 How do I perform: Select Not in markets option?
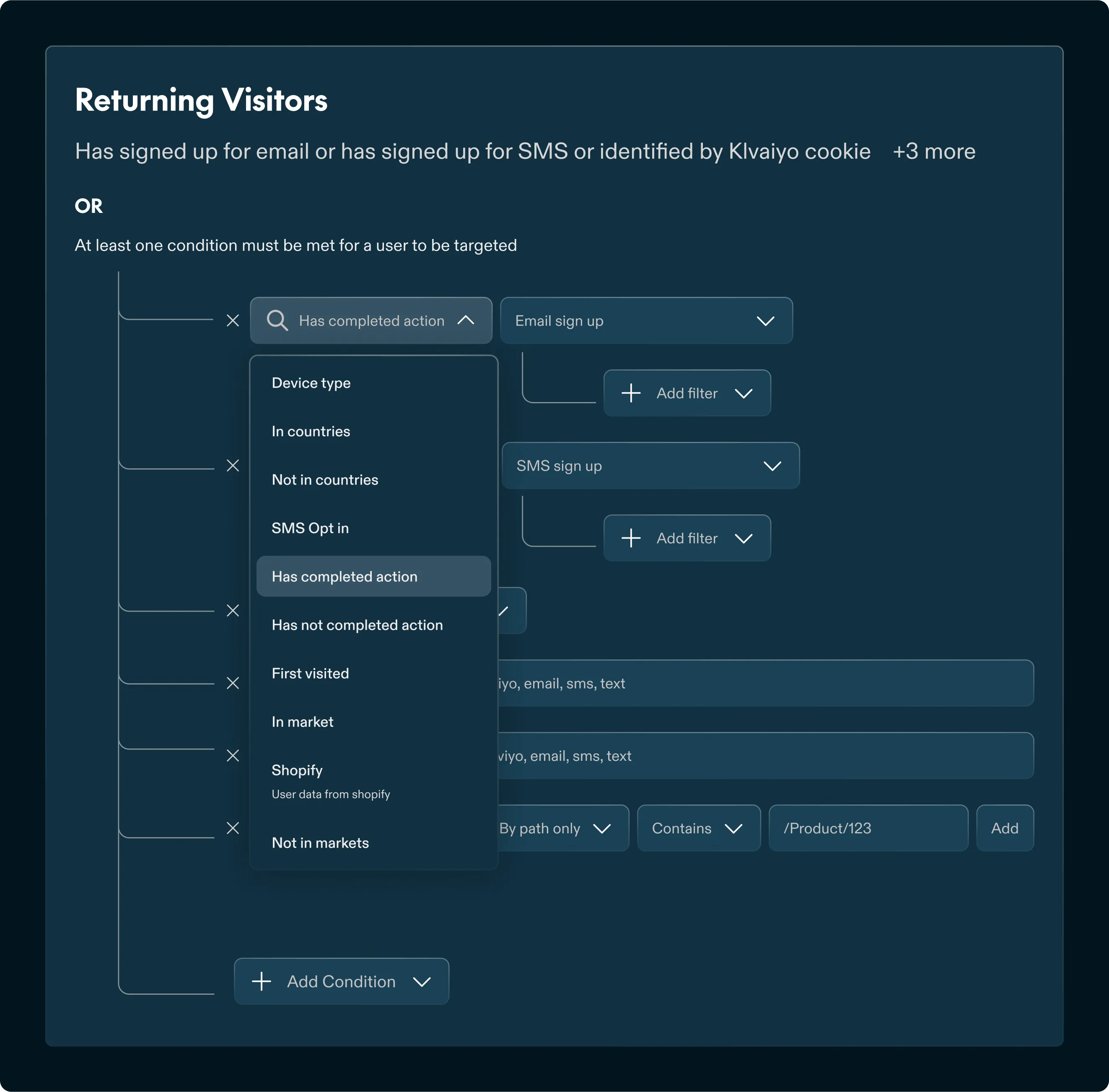pos(321,843)
